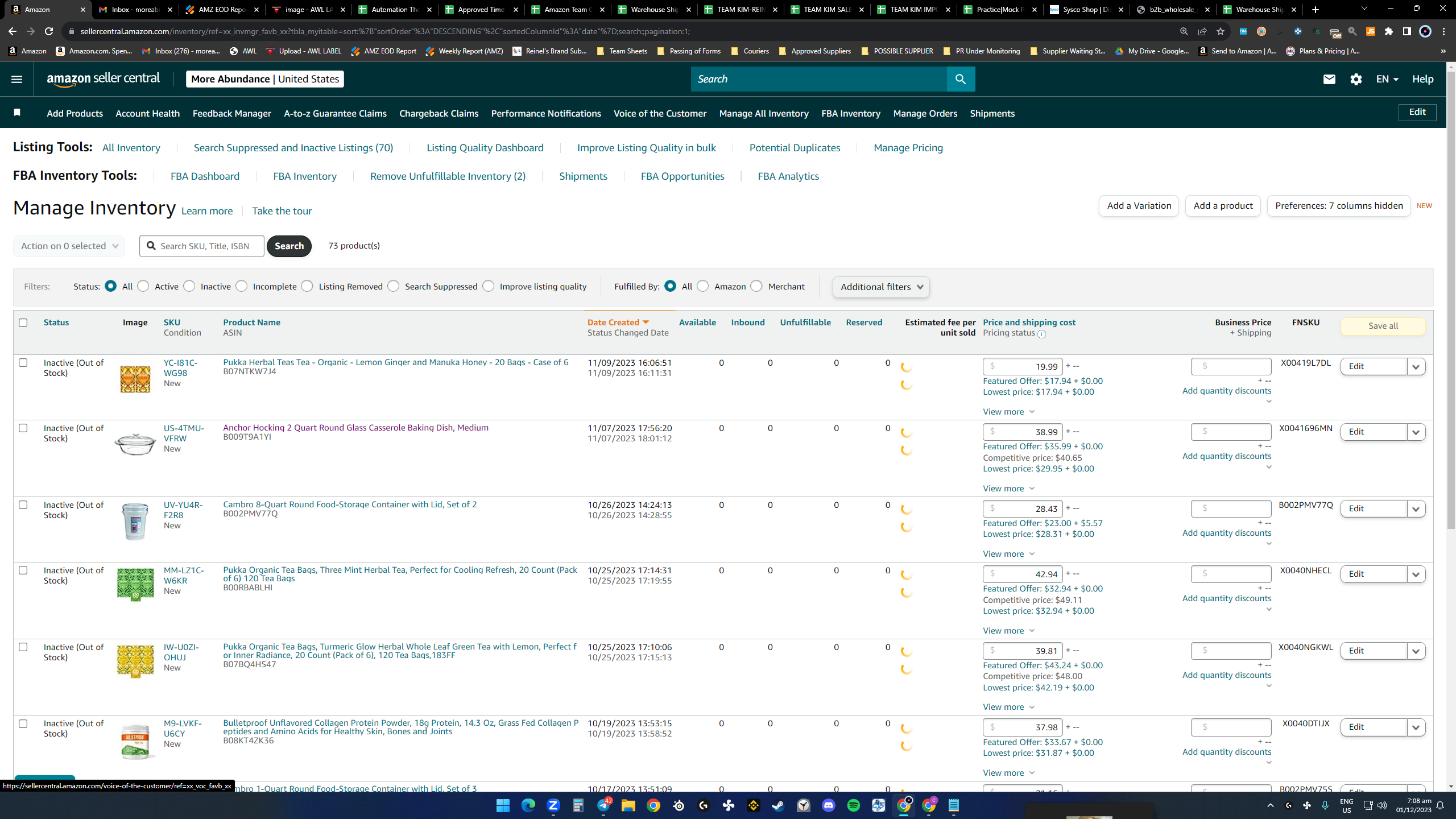Open a new browser tab
Image resolution: width=1456 pixels, height=819 pixels.
pos(1316,10)
